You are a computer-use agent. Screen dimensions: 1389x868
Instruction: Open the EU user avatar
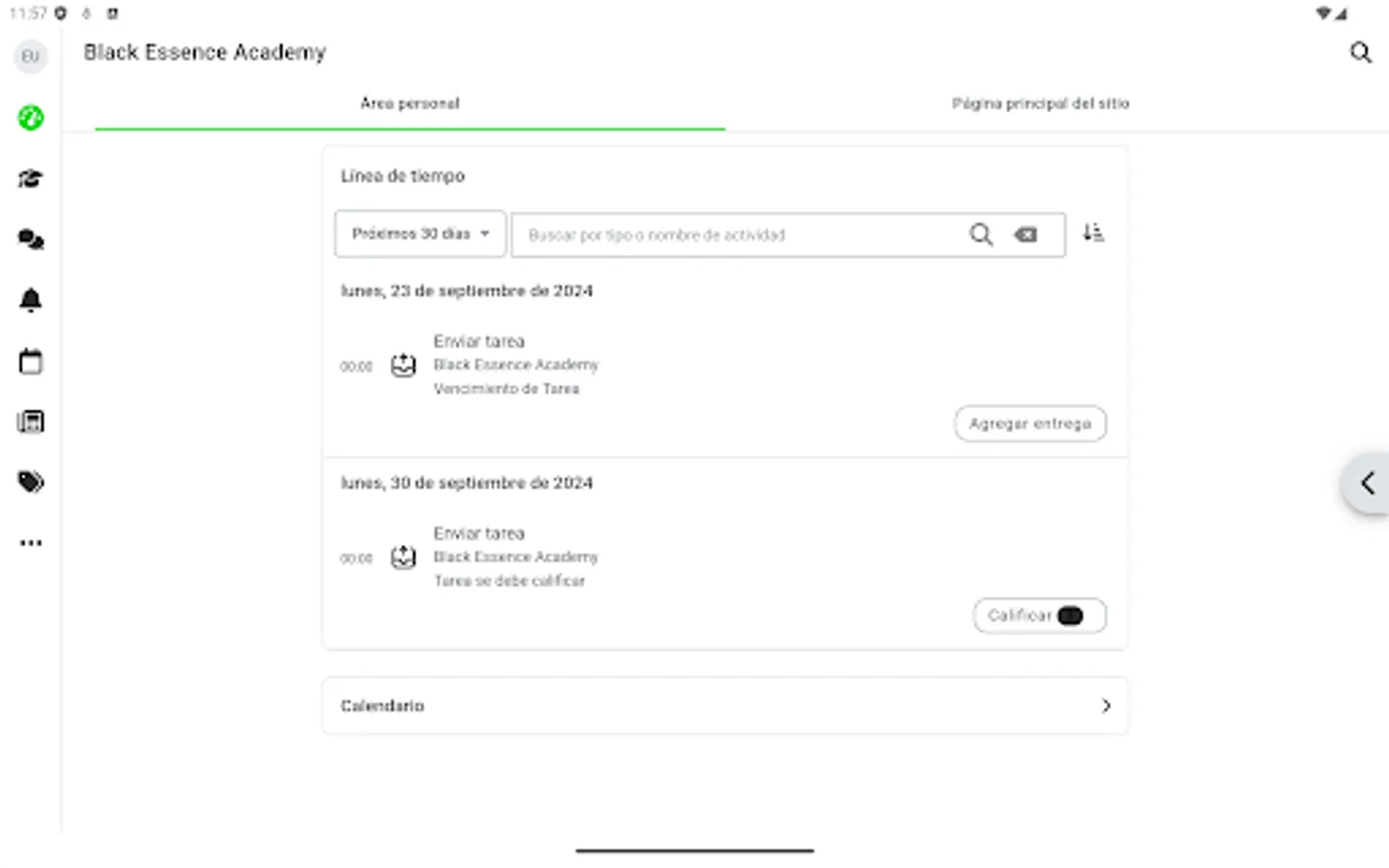point(30,56)
